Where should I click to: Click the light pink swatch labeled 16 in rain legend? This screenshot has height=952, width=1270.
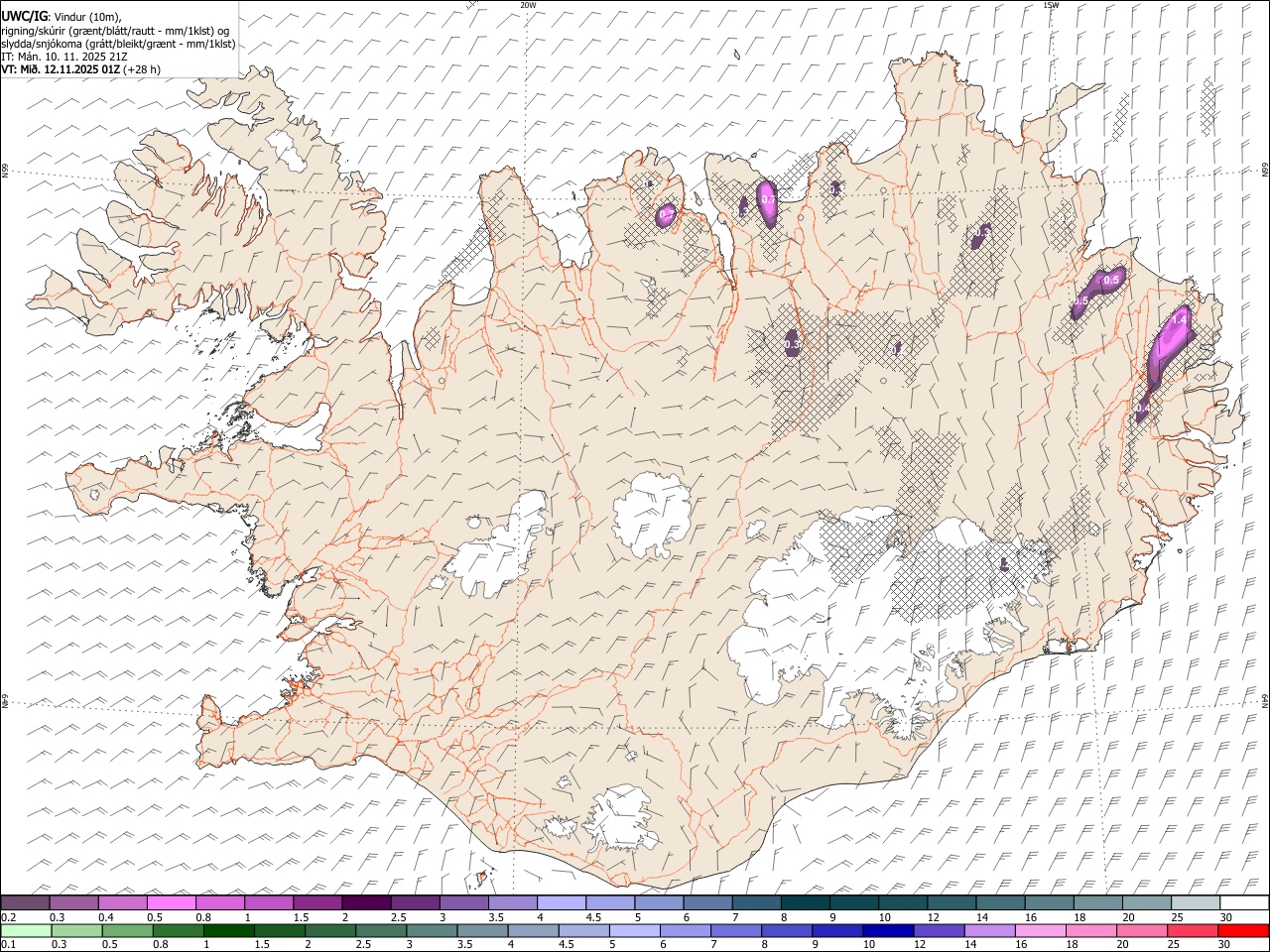[1040, 930]
